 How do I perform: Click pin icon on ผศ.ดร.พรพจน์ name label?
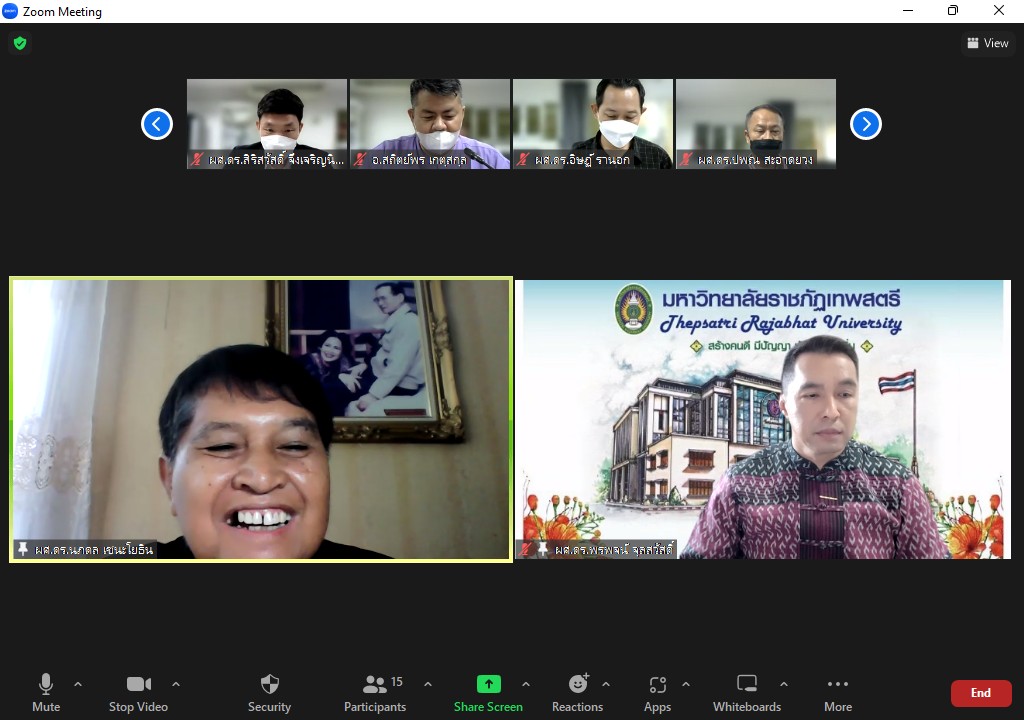(542, 549)
